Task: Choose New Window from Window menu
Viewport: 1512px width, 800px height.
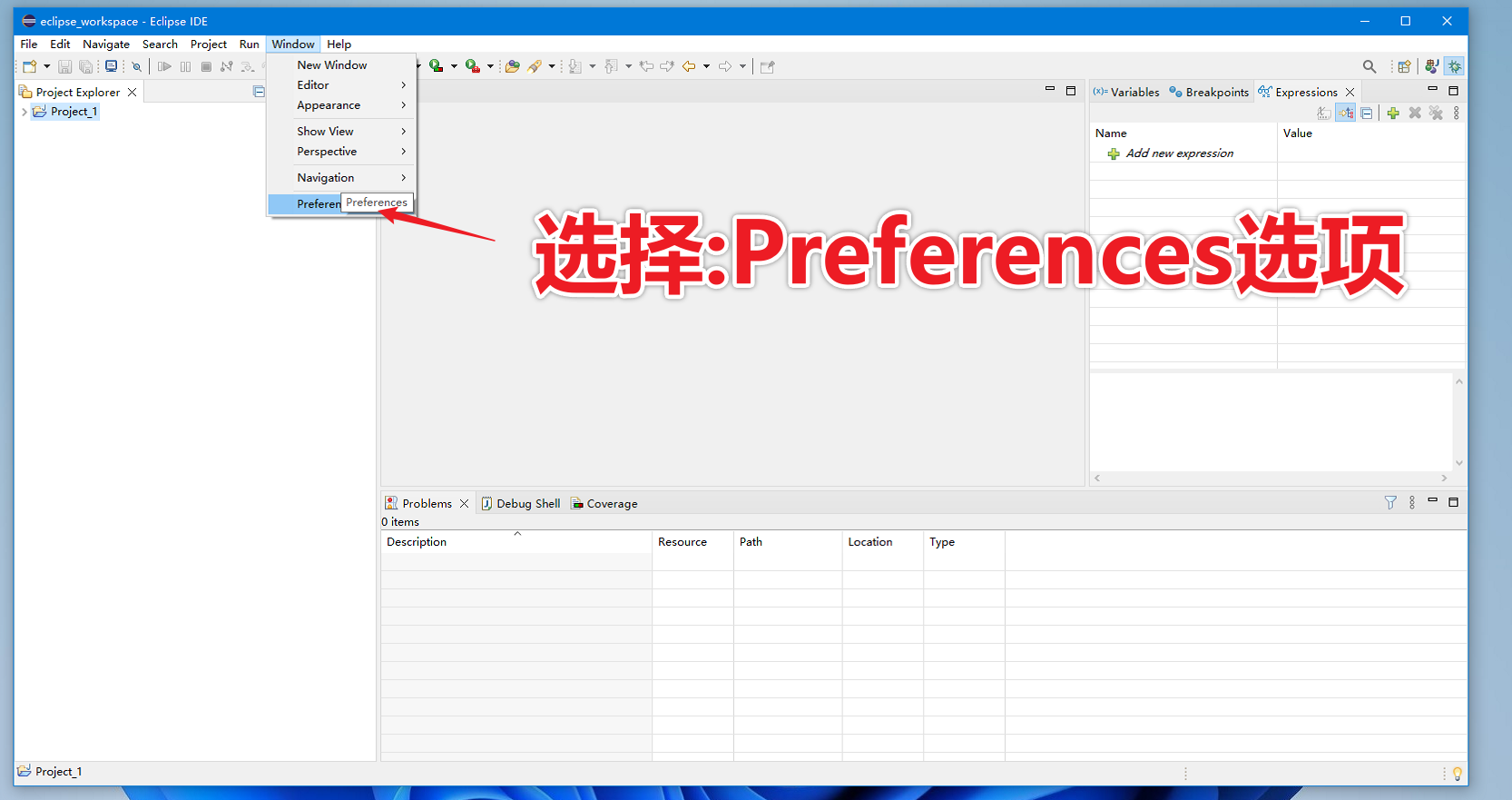Action: pos(341,65)
